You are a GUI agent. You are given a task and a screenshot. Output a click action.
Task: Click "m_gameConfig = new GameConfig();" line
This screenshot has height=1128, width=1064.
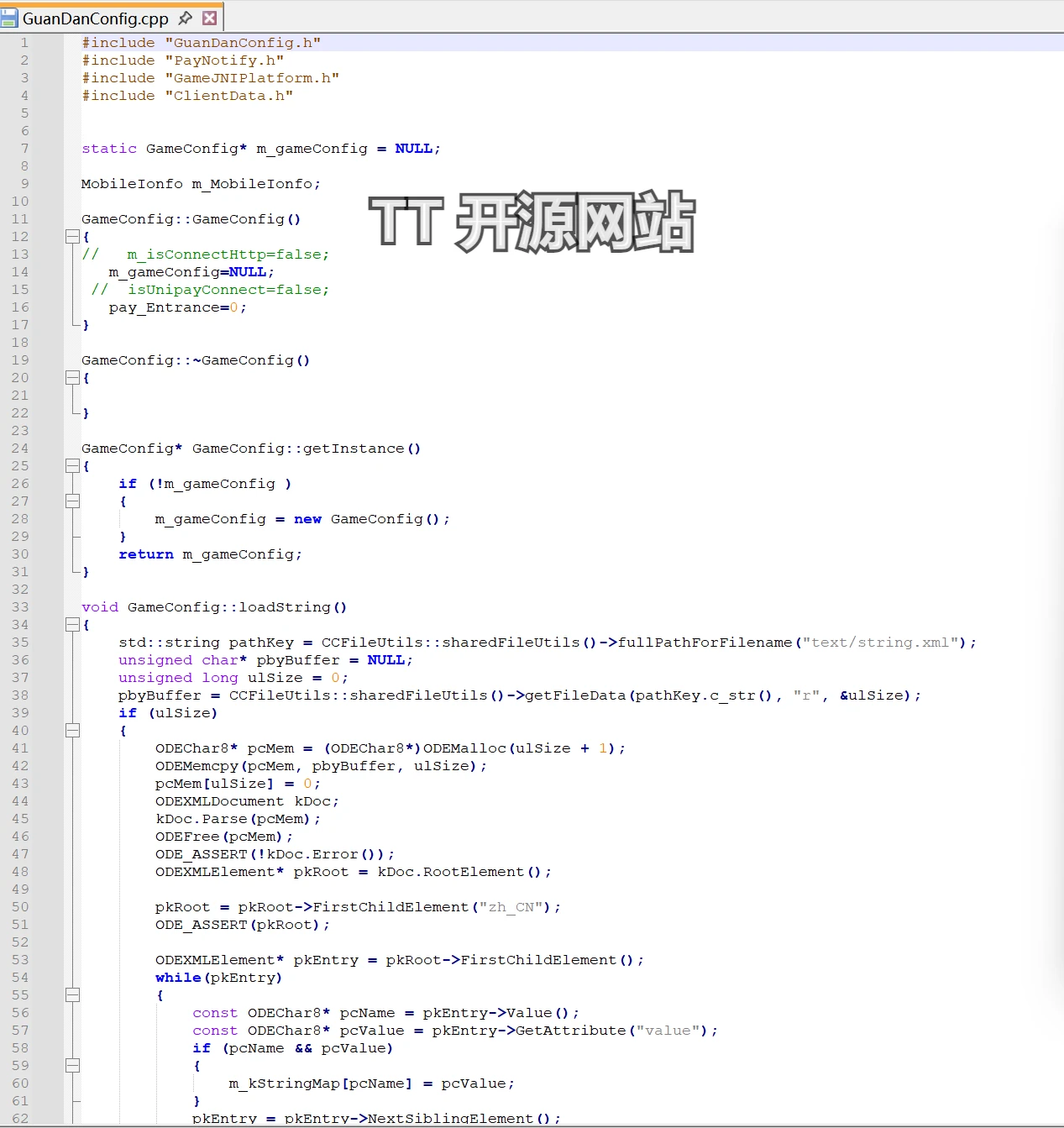302,519
